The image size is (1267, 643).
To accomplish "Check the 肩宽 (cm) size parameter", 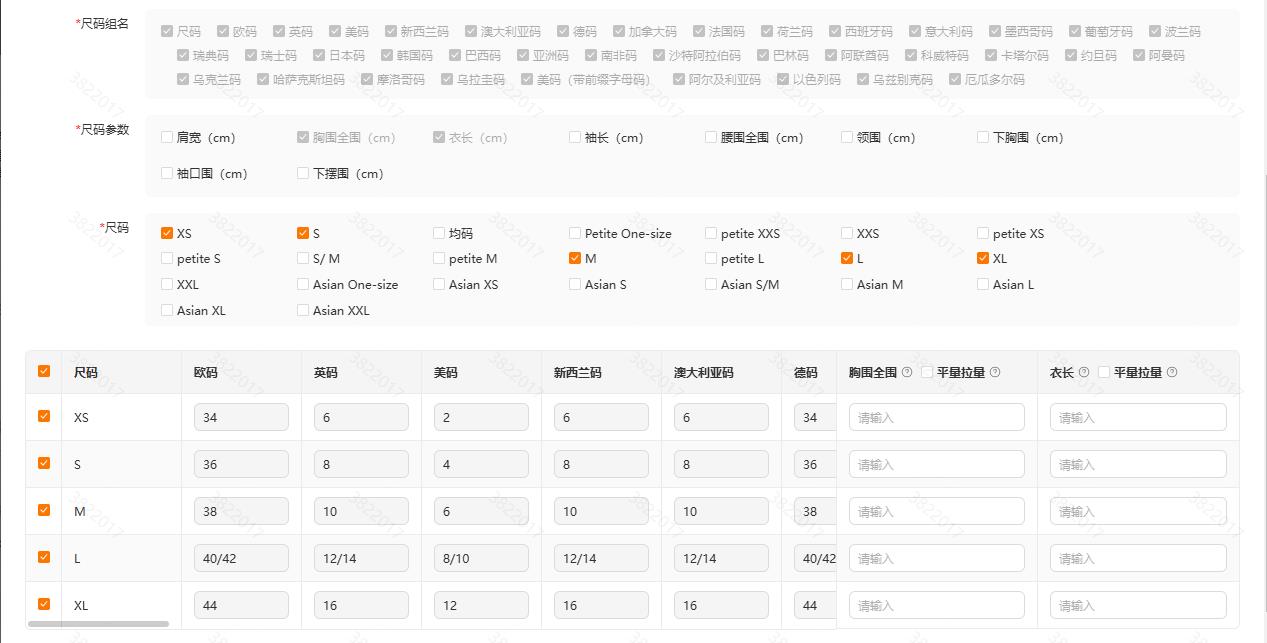I will 167,137.
